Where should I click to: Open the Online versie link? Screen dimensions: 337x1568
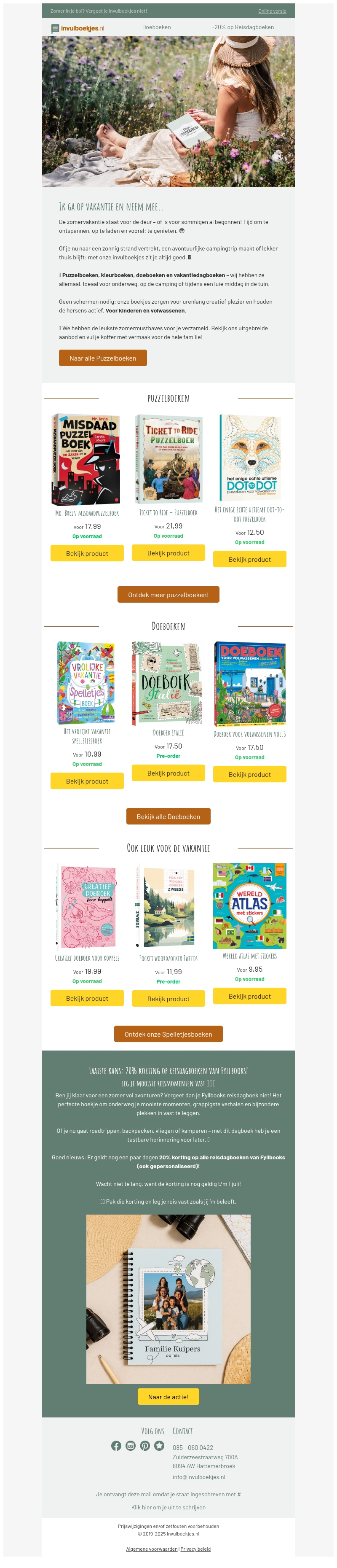272,11
